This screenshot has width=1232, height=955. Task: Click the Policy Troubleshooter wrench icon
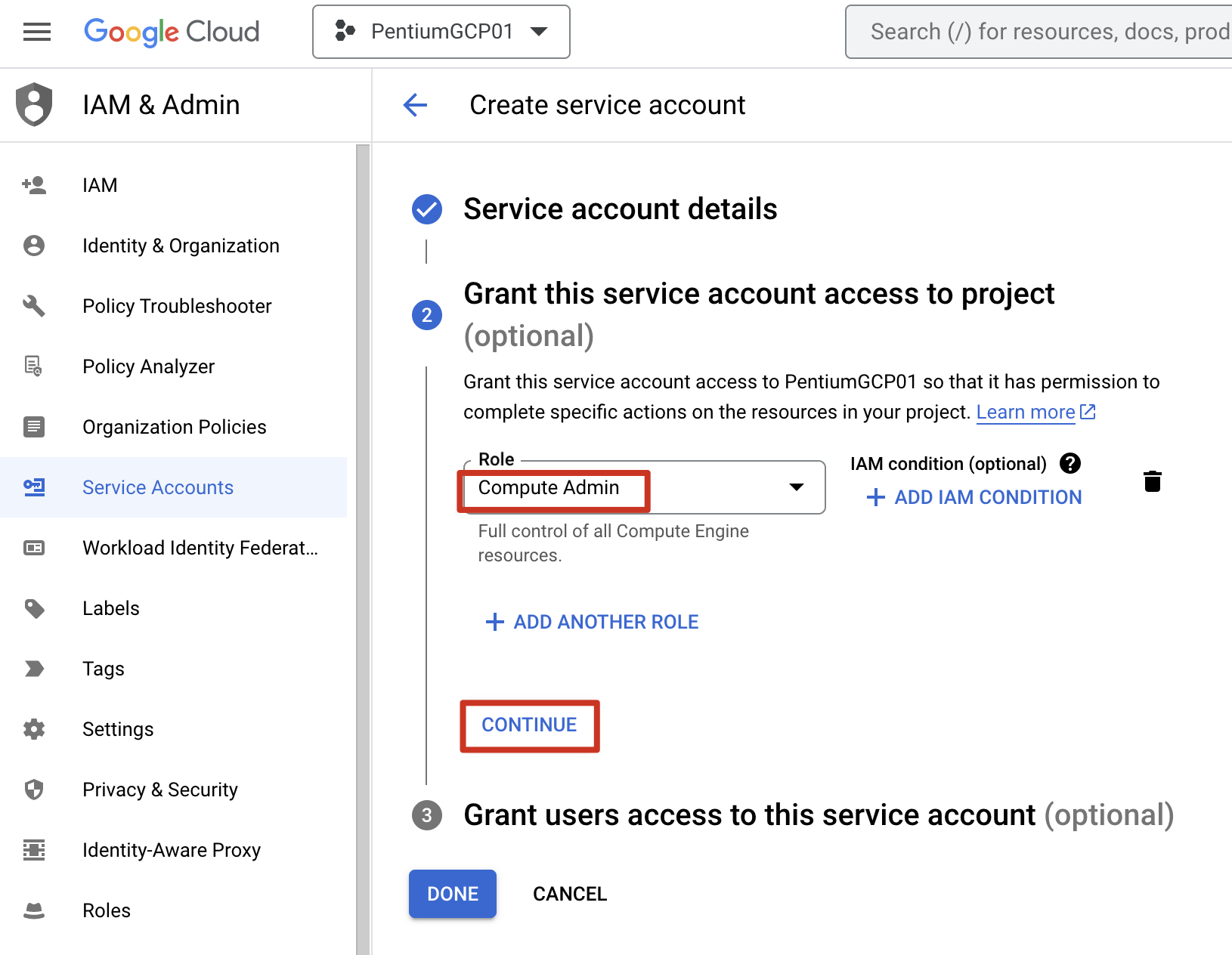pos(34,306)
